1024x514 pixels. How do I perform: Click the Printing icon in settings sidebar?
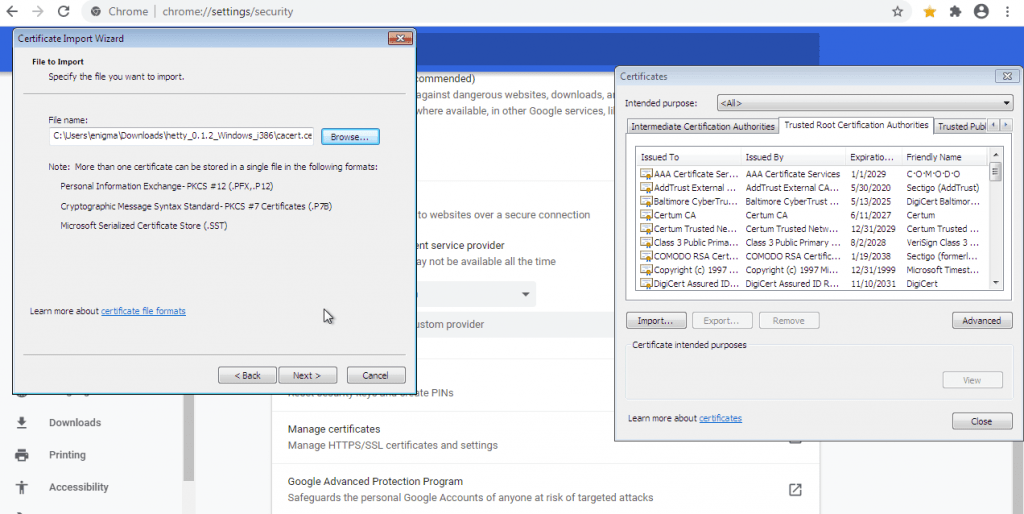coord(22,455)
